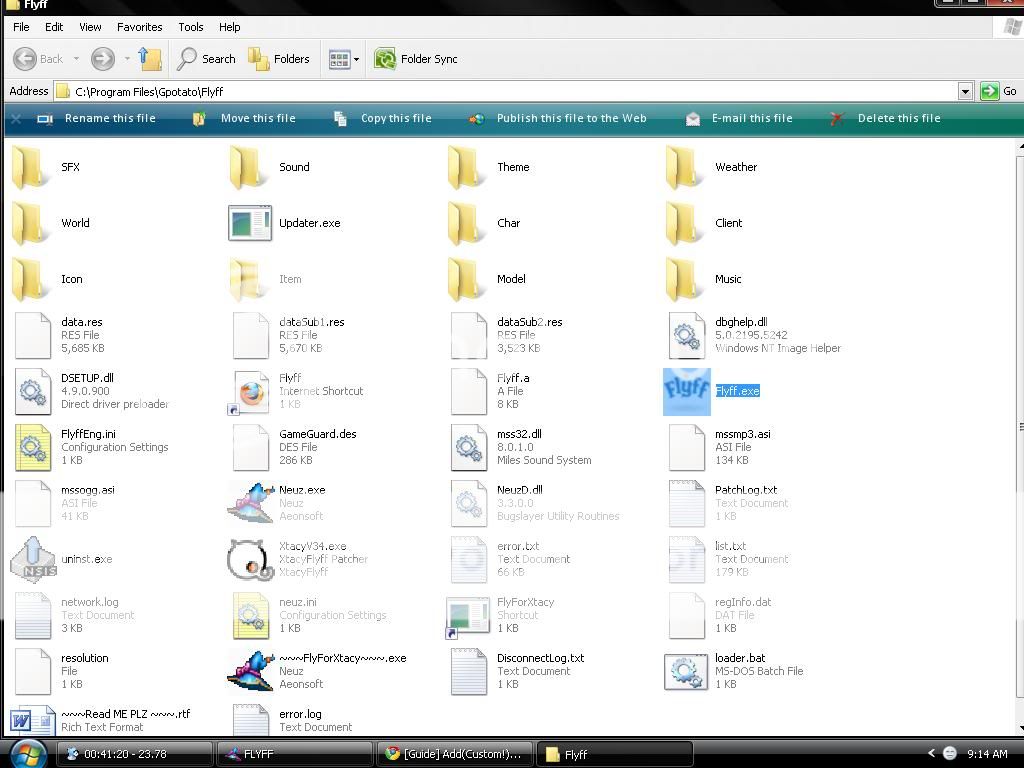Select the Flyff Internet Shortcut icon
The width and height of the screenshot is (1024, 768).
pos(250,391)
